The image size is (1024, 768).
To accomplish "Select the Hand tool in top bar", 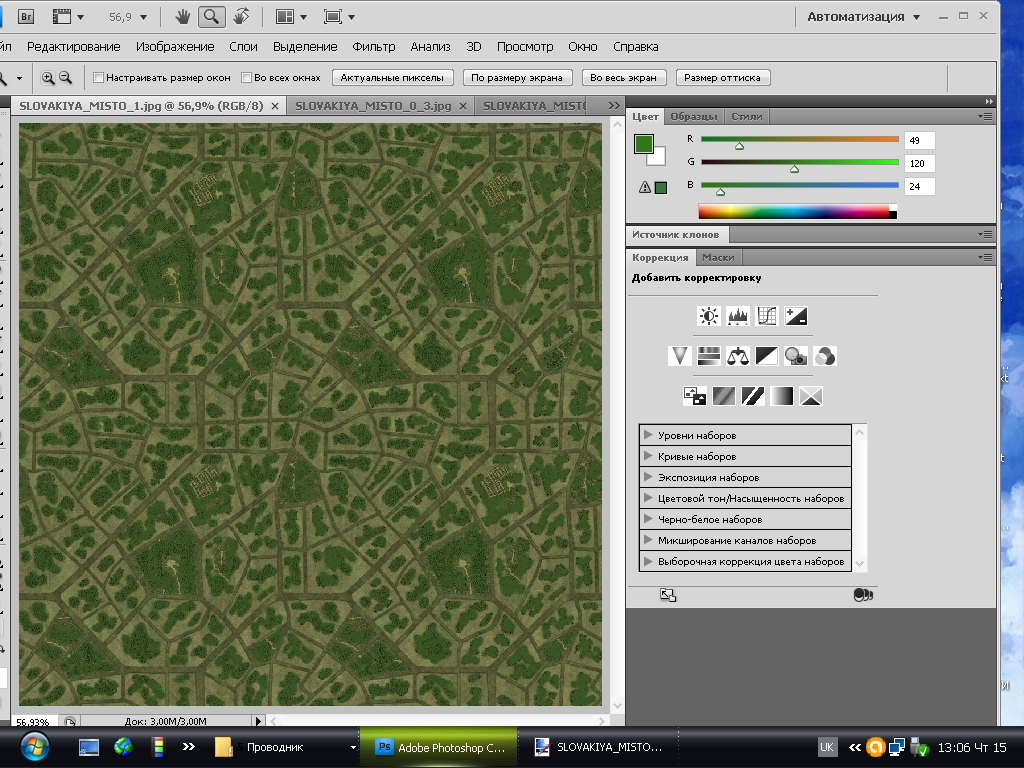I will click(x=183, y=17).
